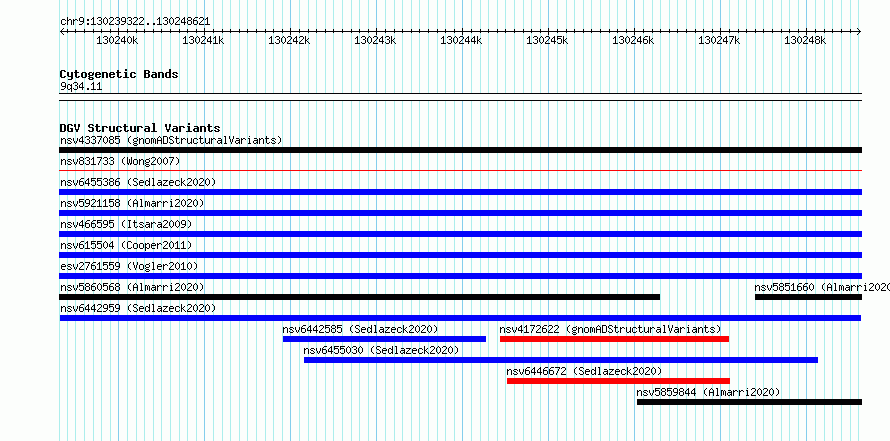Image resolution: width=890 pixels, height=441 pixels.
Task: Click the DGV Structural Variants track title
Action: click(x=140, y=128)
